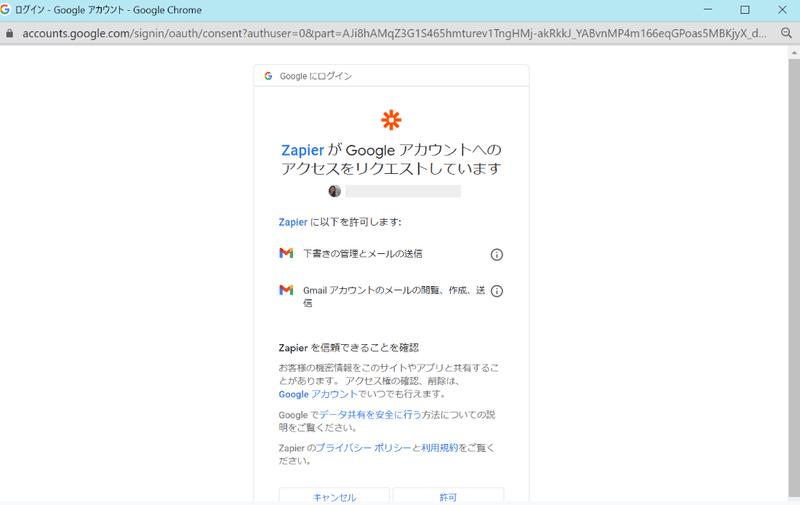
Task: Open the プライバシー ポリシー link
Action: pyautogui.click(x=363, y=448)
